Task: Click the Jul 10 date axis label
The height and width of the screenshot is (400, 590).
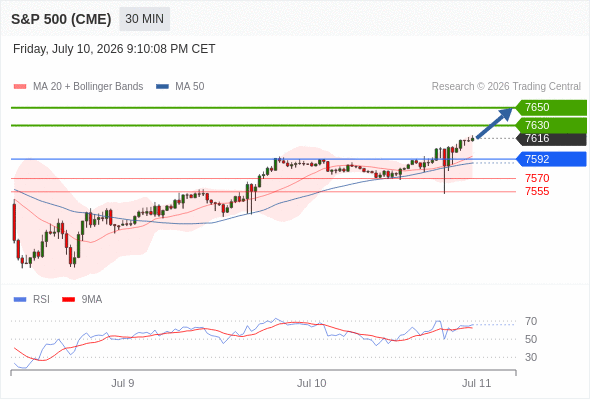Action: point(312,383)
